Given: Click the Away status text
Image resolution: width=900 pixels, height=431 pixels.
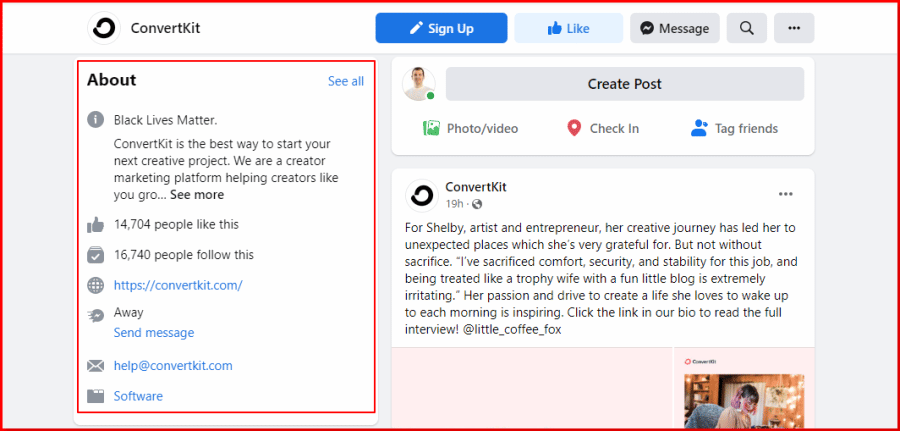Looking at the screenshot, I should pos(129,313).
